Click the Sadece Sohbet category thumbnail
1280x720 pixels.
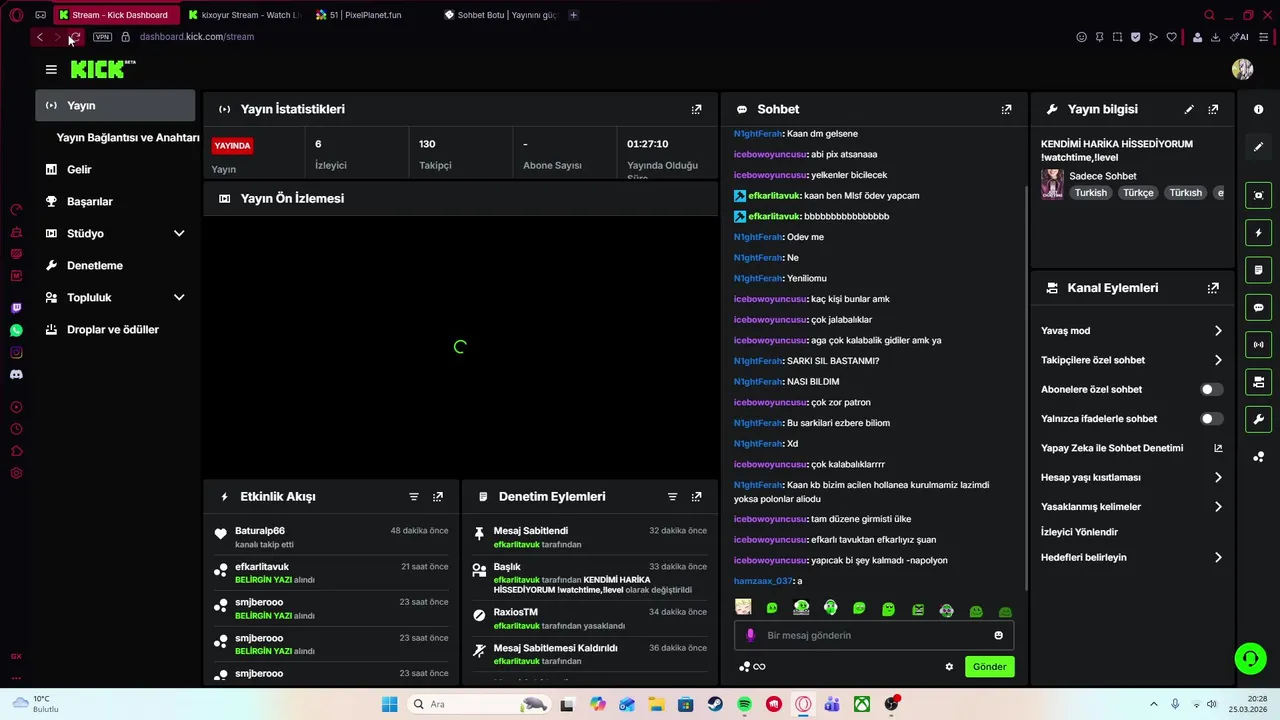[1052, 184]
